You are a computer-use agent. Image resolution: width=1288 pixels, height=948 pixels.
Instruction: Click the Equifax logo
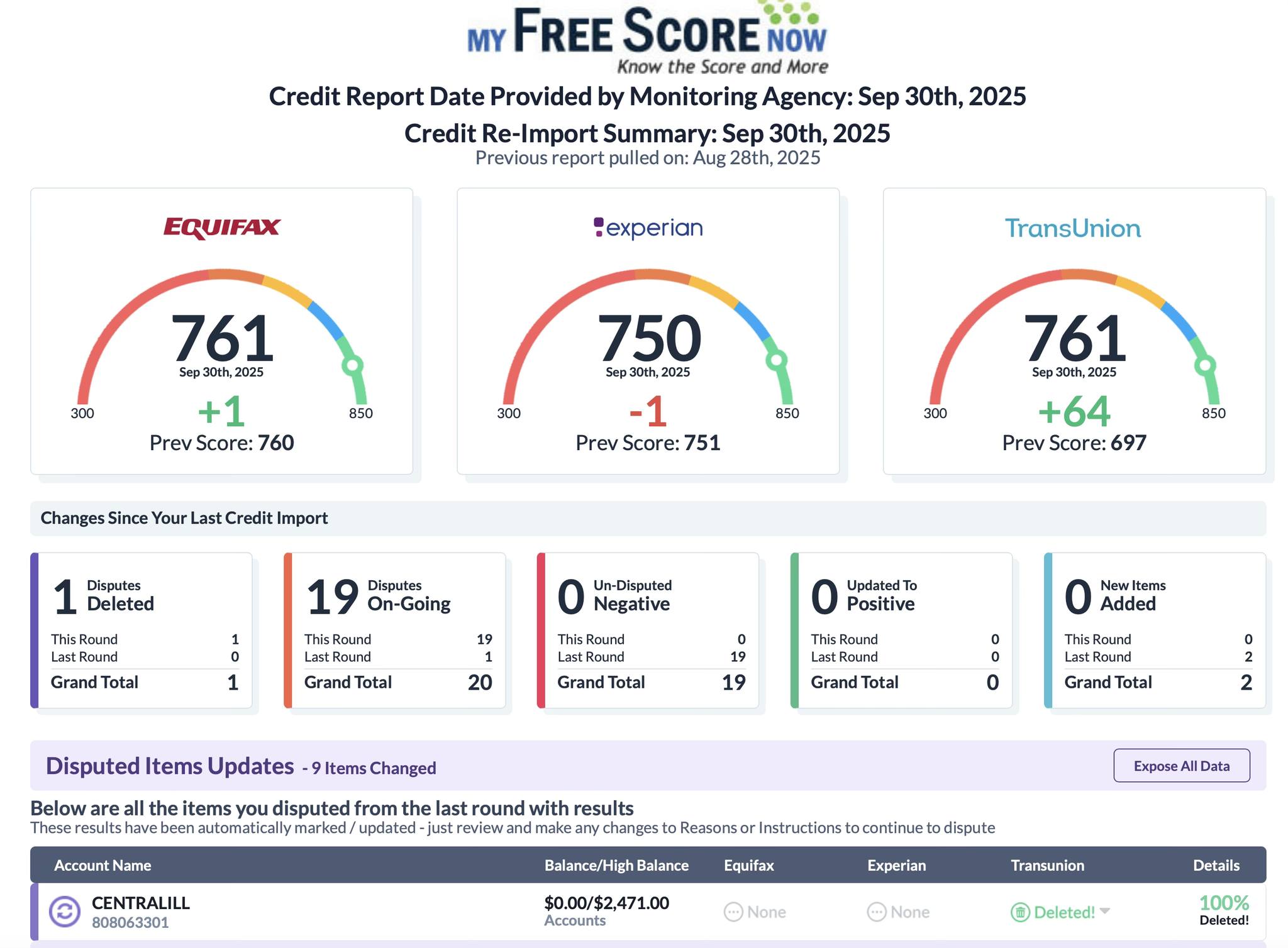(221, 228)
